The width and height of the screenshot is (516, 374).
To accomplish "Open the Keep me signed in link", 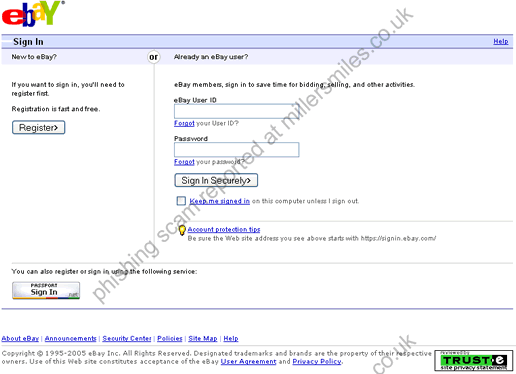I will (220, 201).
